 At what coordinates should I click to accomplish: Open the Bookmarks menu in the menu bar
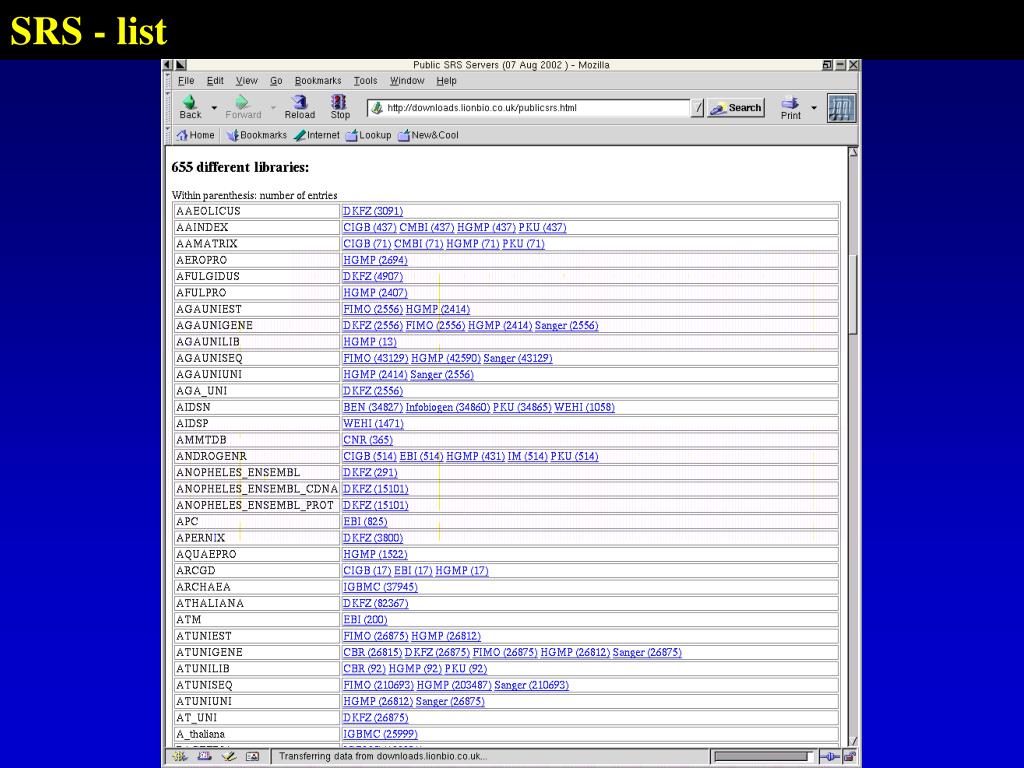318,80
